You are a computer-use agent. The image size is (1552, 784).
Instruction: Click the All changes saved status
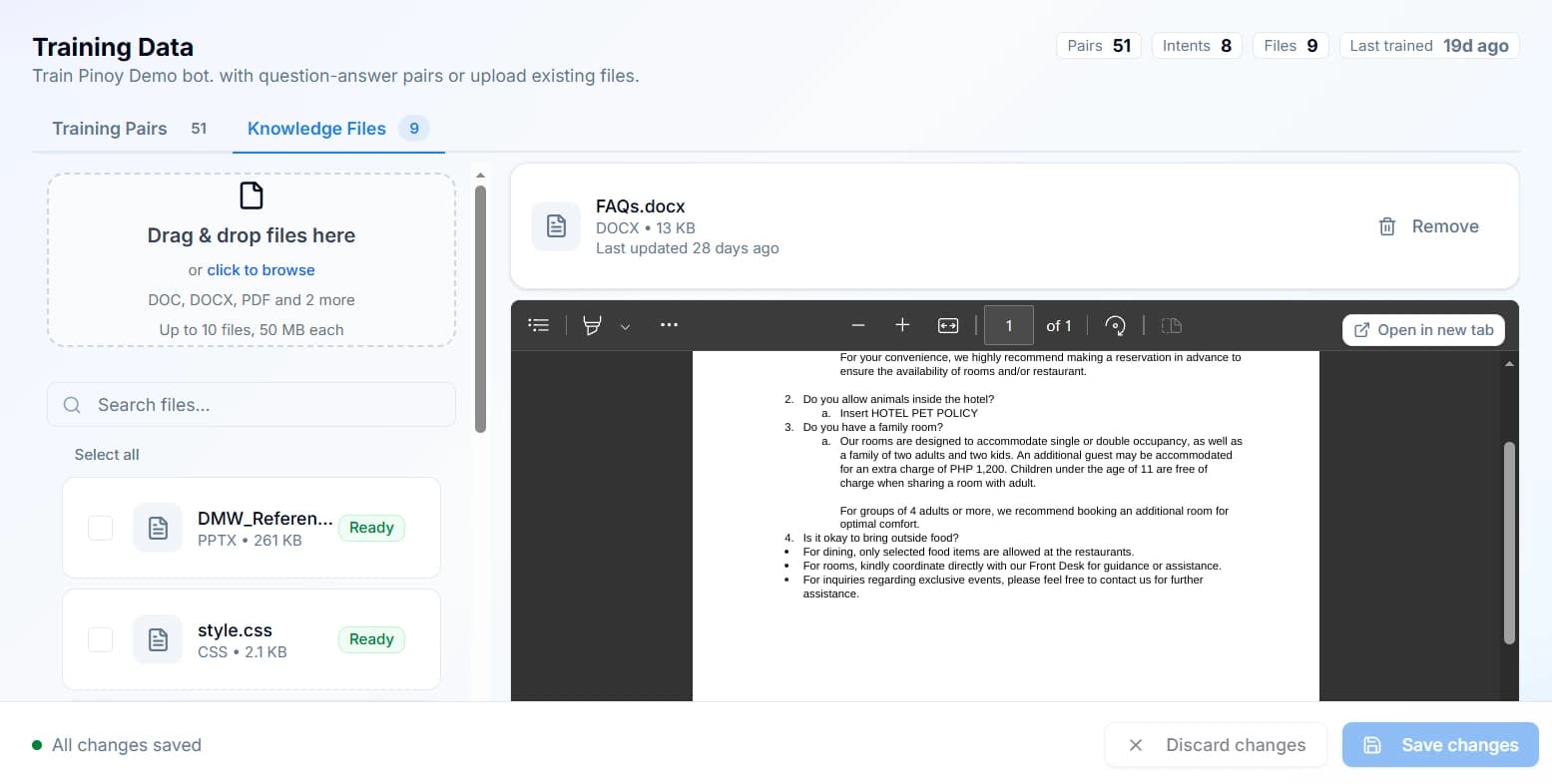[x=117, y=745]
